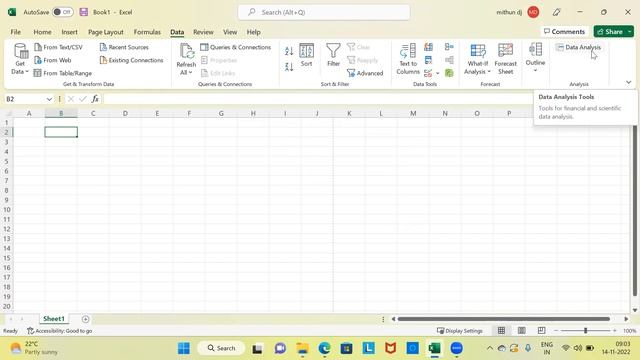Import data From Text/CSV
The width and height of the screenshot is (640, 360).
[58, 47]
